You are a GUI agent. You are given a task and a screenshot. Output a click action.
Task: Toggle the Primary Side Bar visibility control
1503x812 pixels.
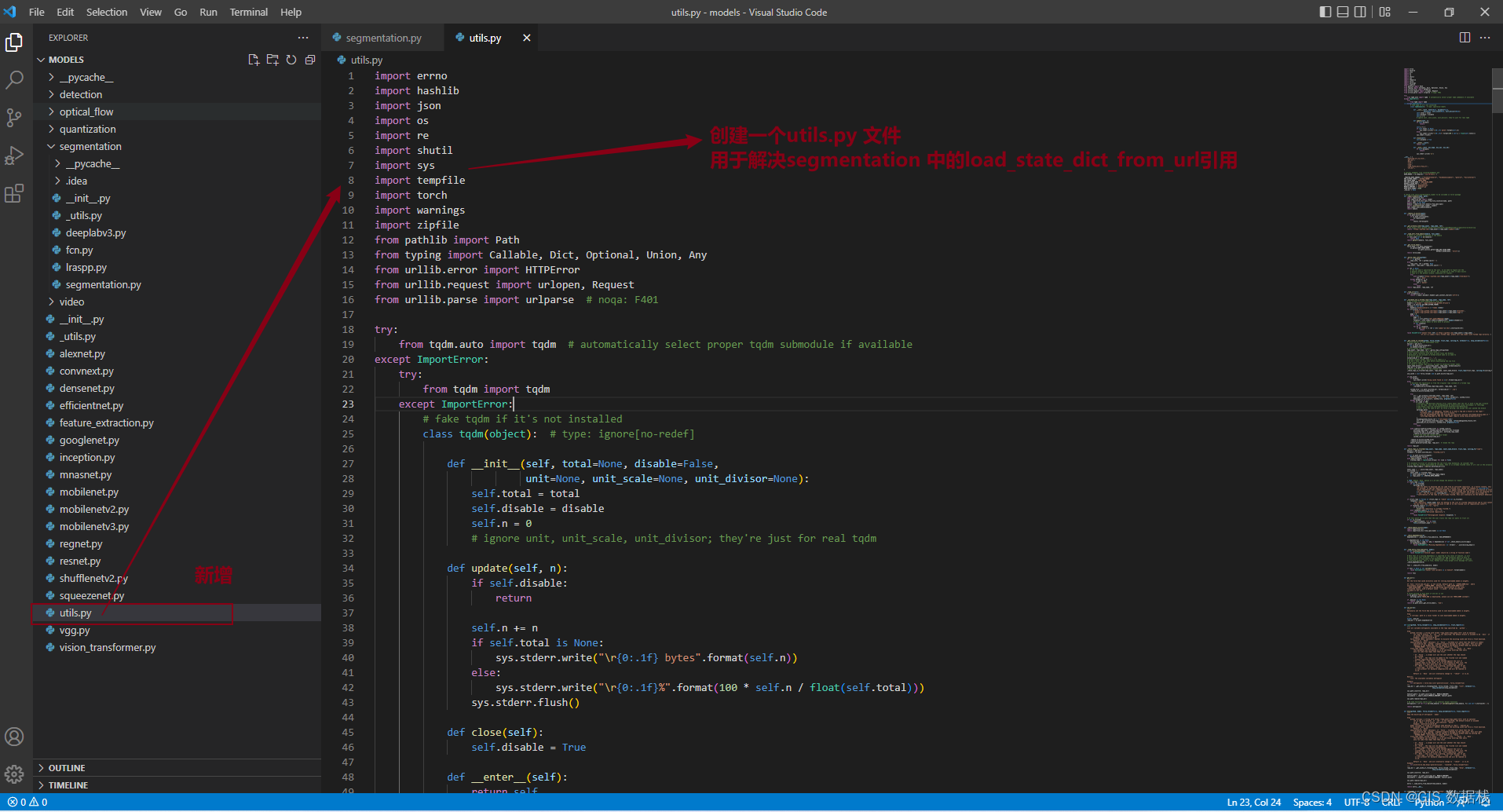click(1326, 12)
